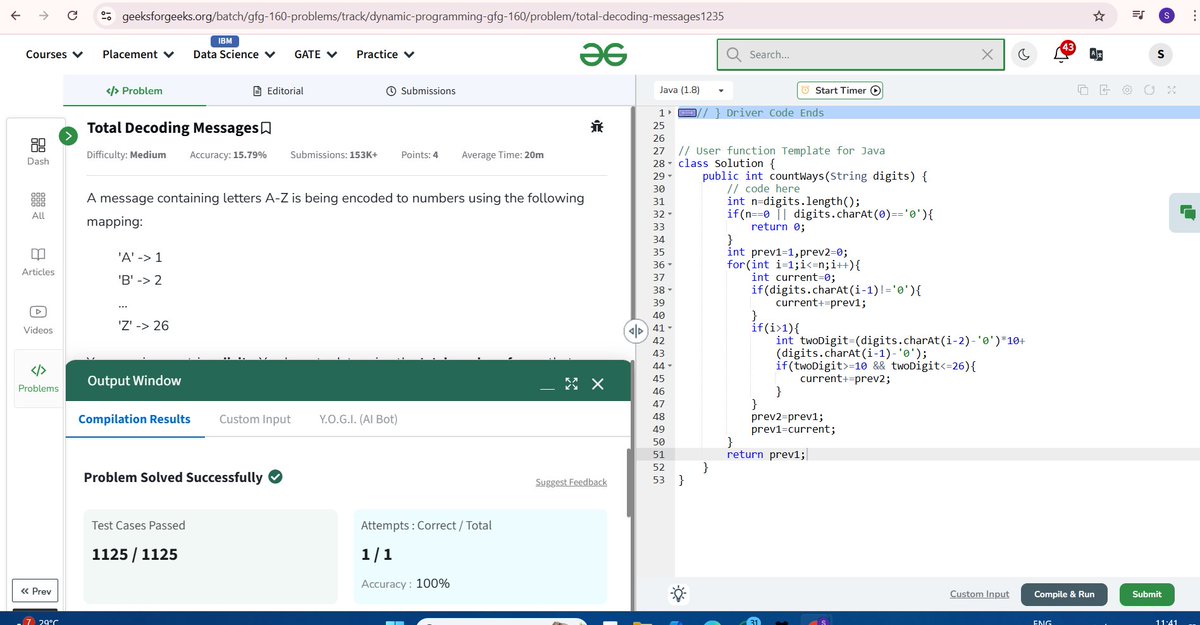This screenshot has width=1200, height=625.
Task: Click the copy code icon
Action: [x=1081, y=90]
